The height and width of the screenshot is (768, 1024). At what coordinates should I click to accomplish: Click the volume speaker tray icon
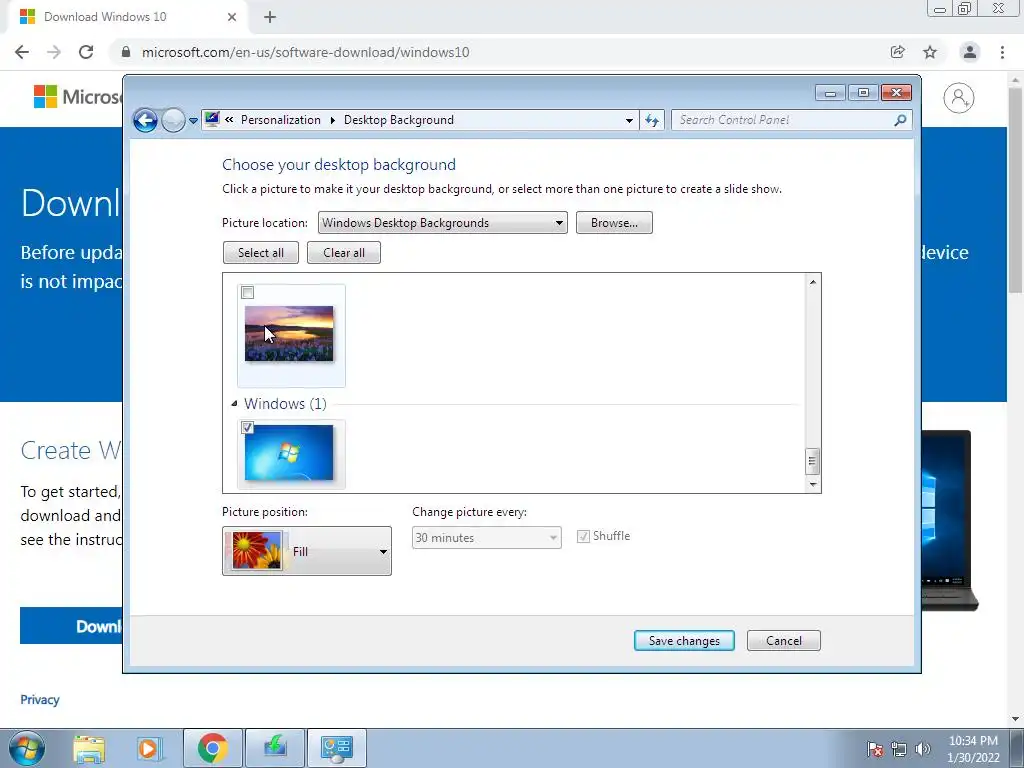coord(923,749)
